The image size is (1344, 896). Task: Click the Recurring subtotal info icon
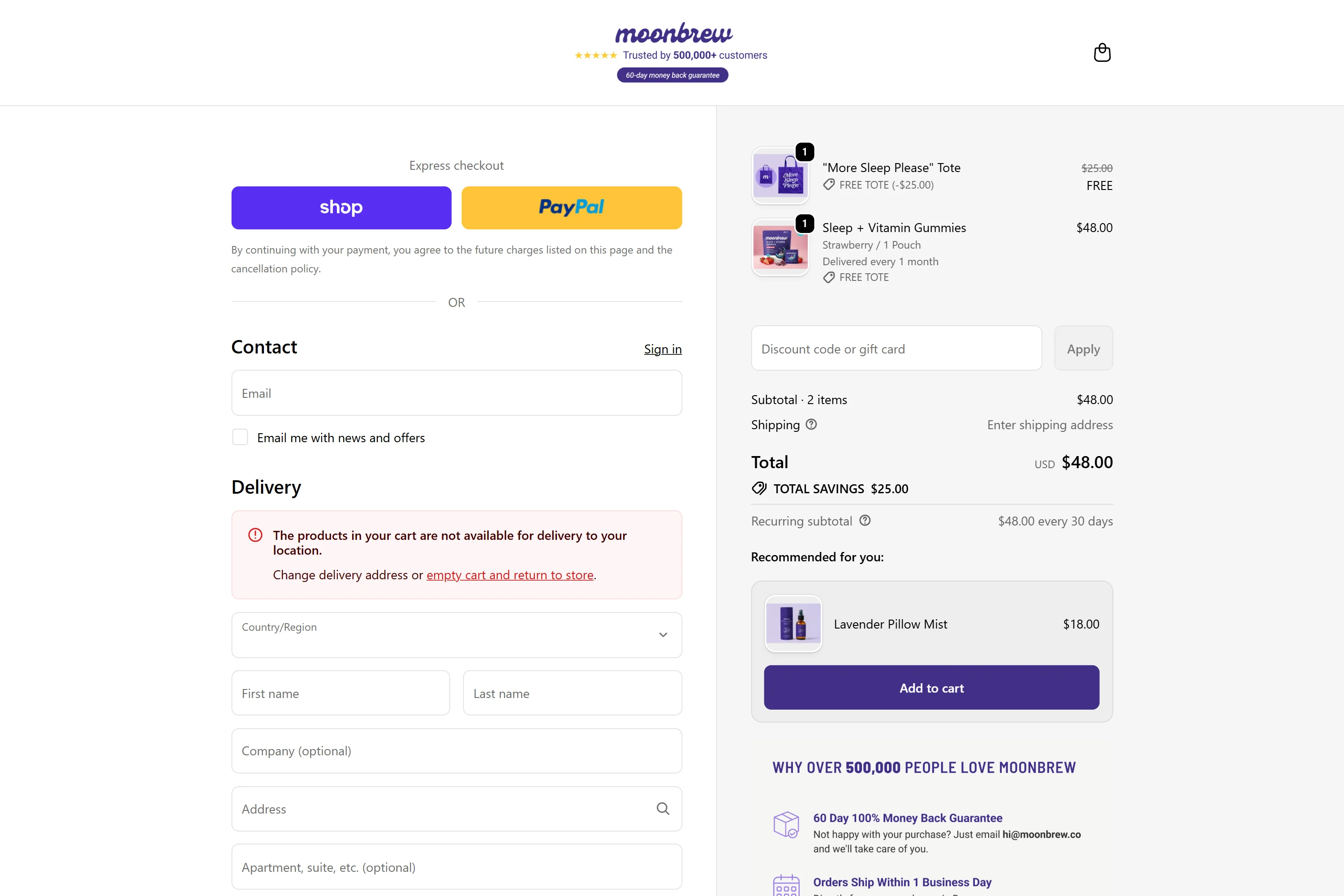(x=865, y=521)
